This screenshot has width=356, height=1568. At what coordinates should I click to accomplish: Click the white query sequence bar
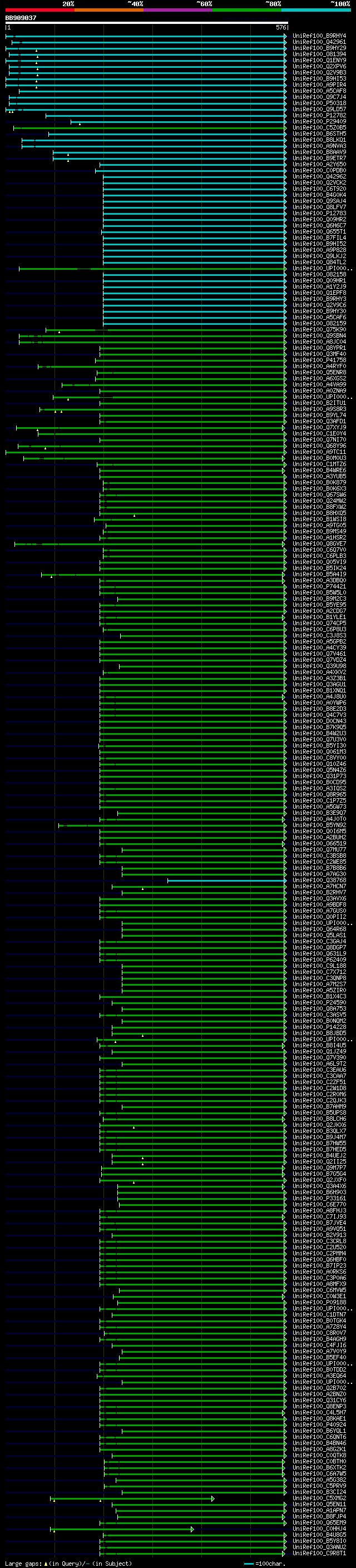tap(147, 22)
